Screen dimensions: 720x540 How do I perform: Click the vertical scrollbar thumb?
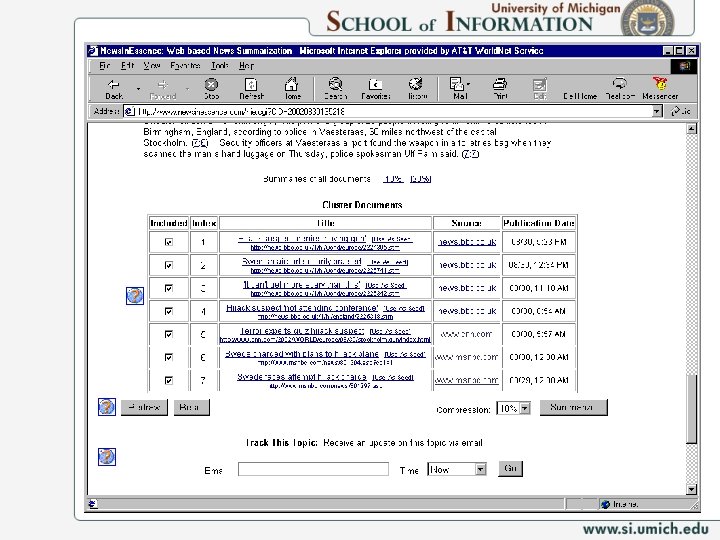[692, 409]
